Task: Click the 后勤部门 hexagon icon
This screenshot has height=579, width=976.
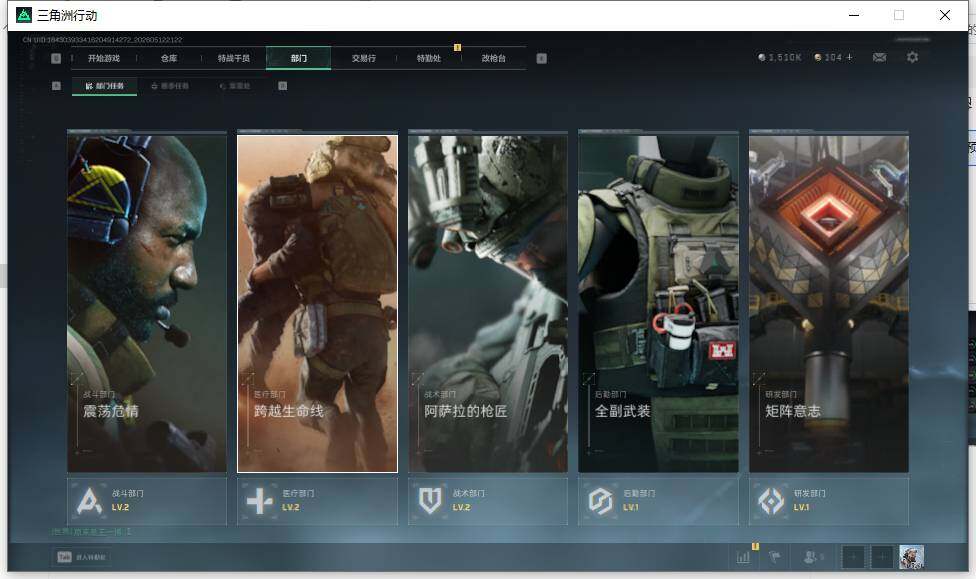Action: [x=601, y=501]
